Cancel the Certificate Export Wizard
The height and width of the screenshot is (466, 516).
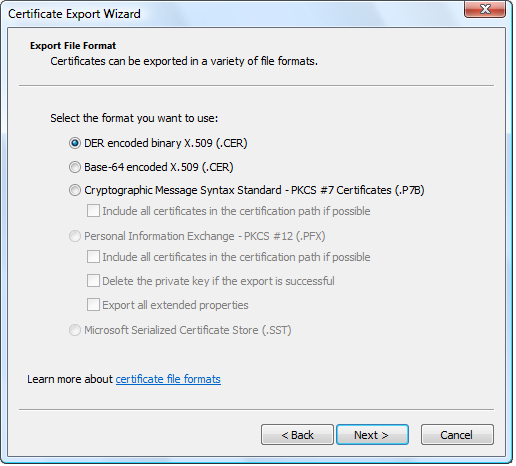pos(457,435)
